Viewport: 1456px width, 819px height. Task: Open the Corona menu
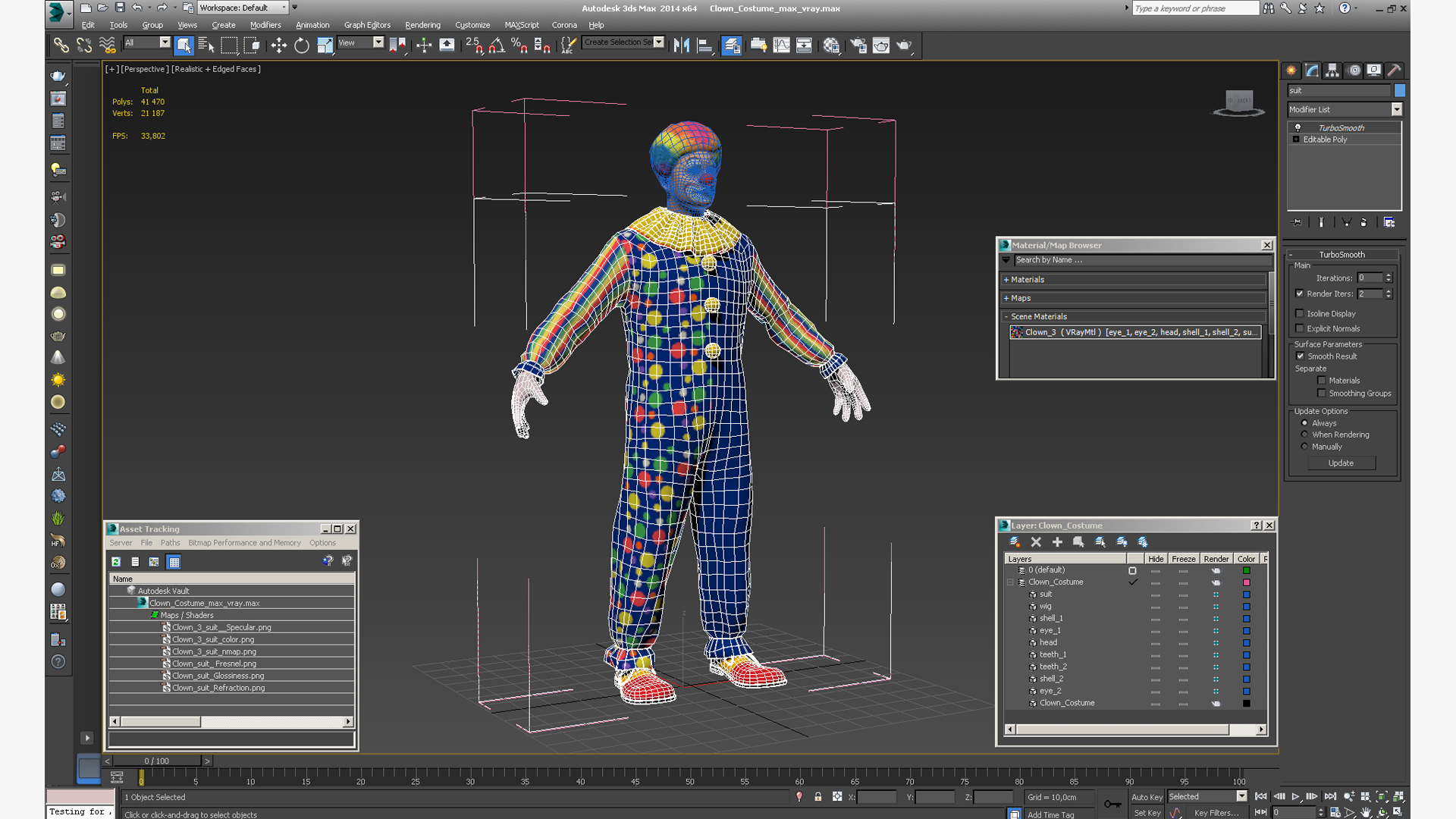[564, 25]
